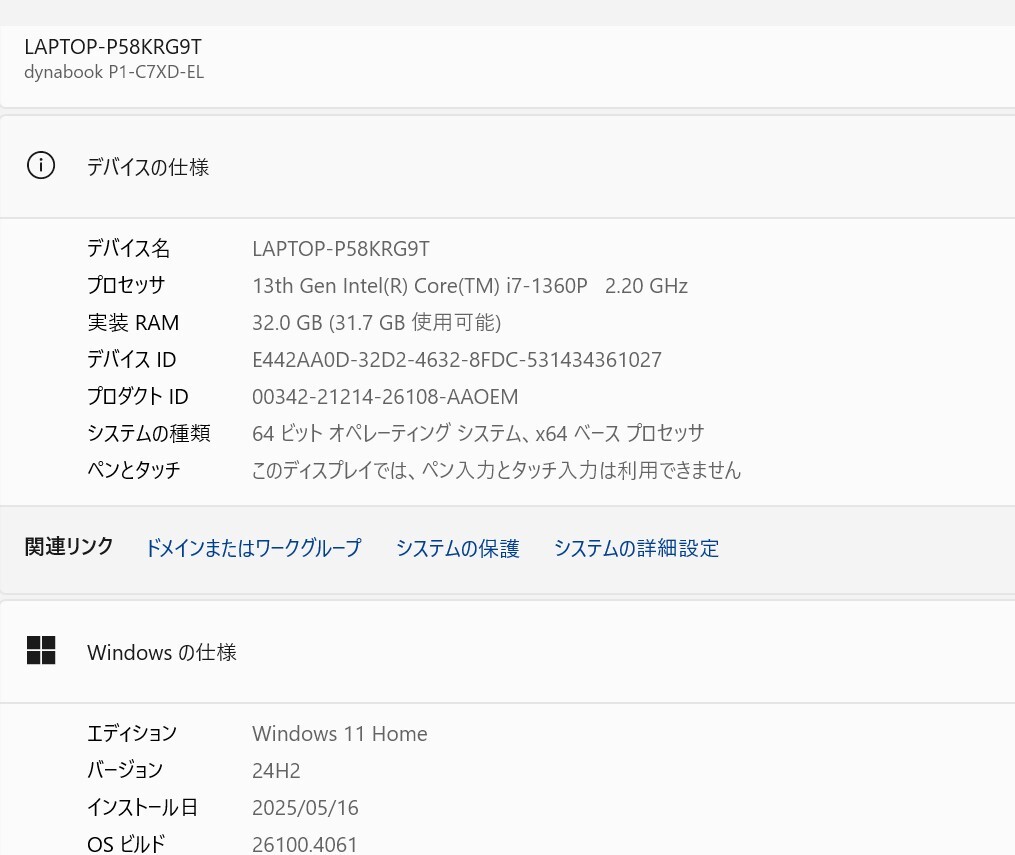1015x855 pixels.
Task: Click the システムの種類 label
Action: pyautogui.click(x=149, y=433)
